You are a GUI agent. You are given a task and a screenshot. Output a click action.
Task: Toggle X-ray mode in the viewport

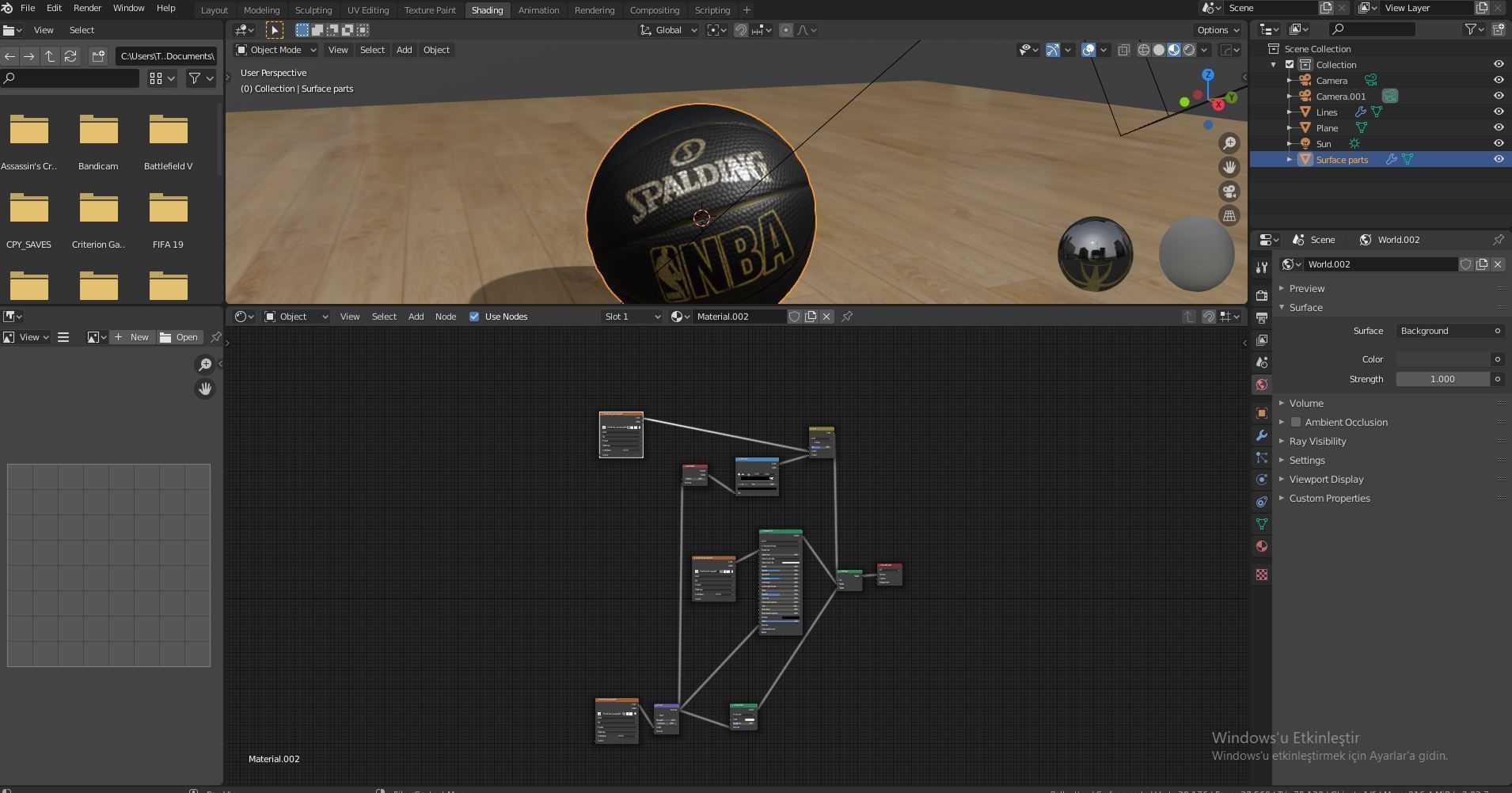(x=1123, y=50)
